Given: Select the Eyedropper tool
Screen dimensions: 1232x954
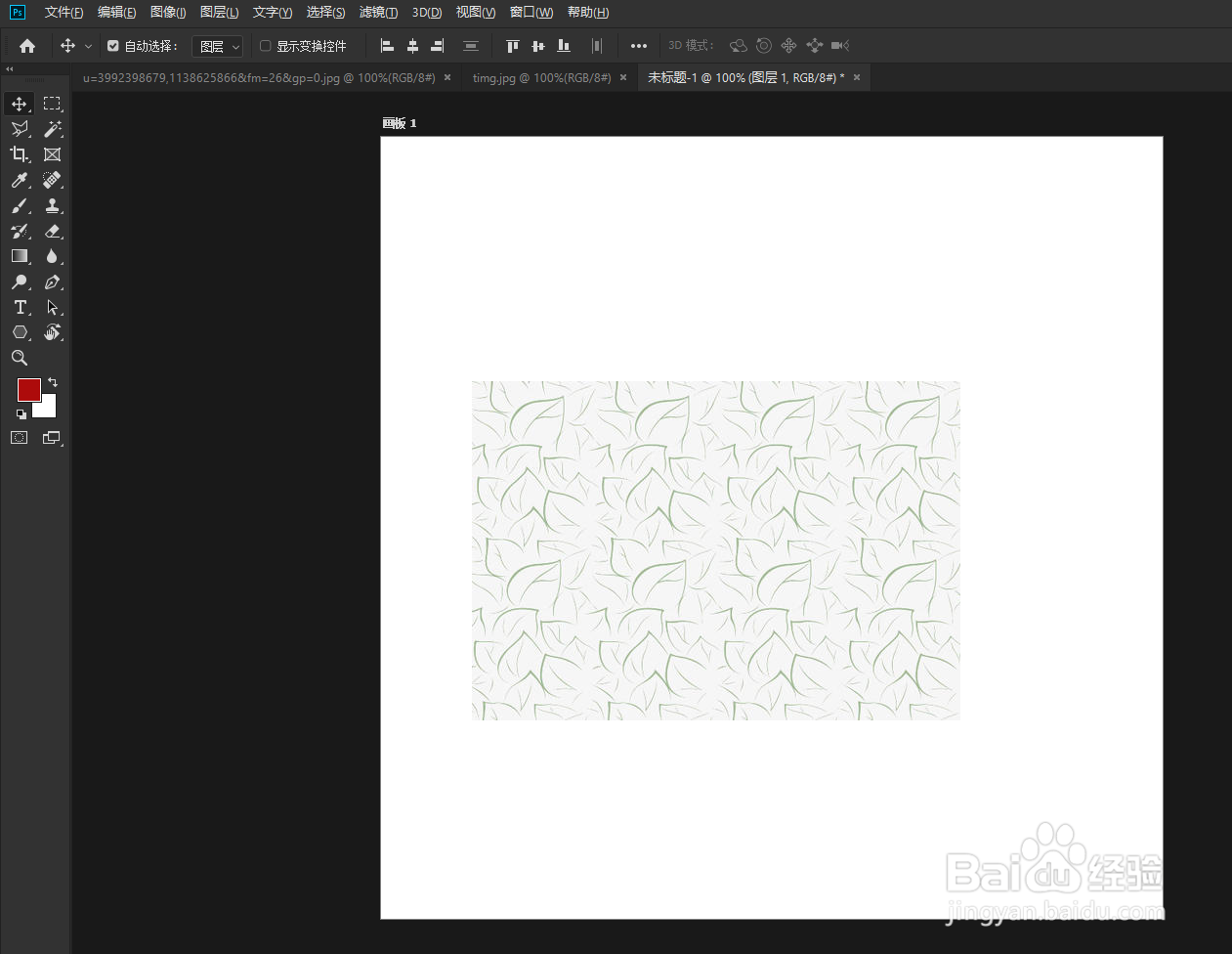Looking at the screenshot, I should (x=20, y=180).
